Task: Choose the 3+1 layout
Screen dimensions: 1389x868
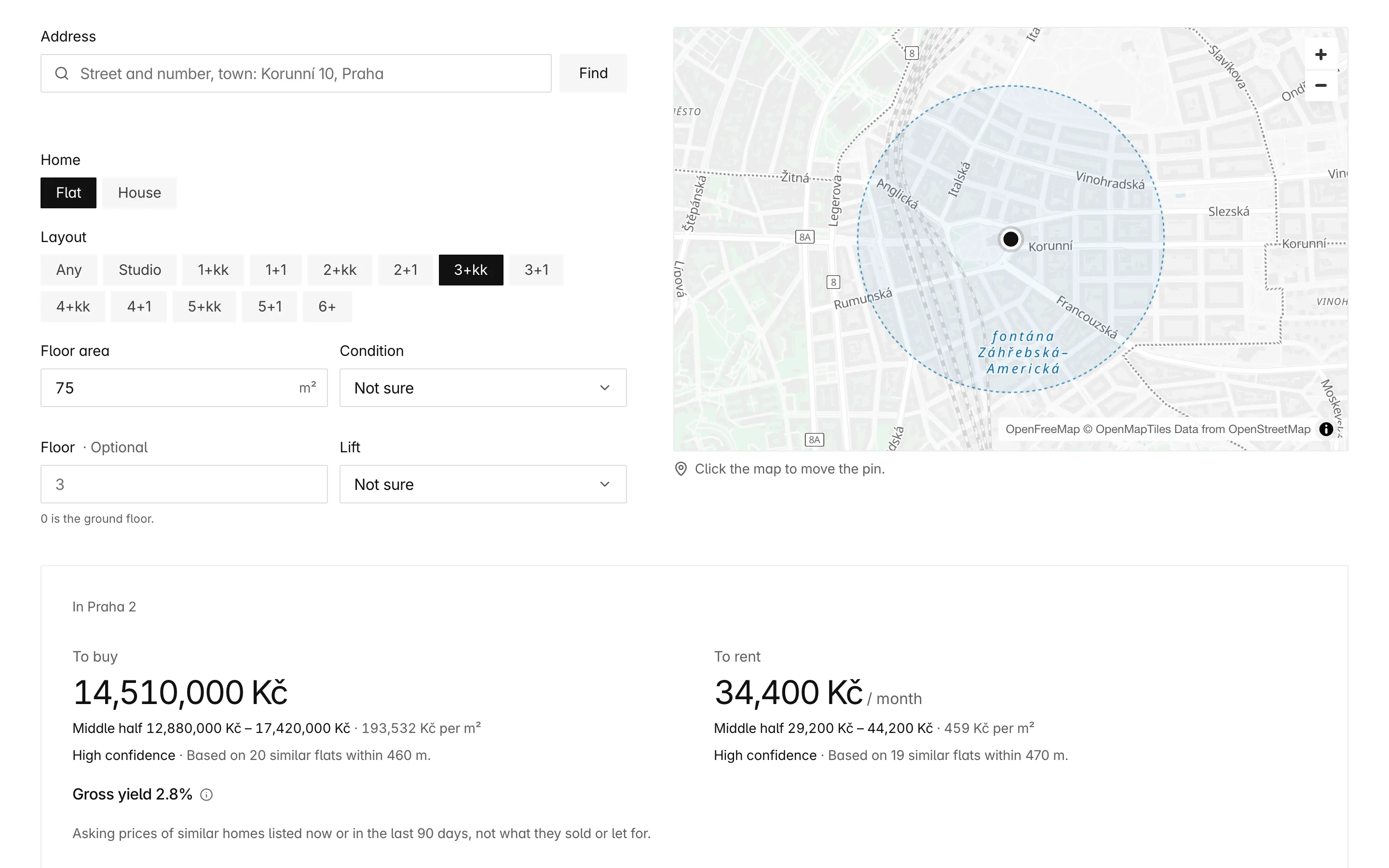Action: pyautogui.click(x=536, y=270)
